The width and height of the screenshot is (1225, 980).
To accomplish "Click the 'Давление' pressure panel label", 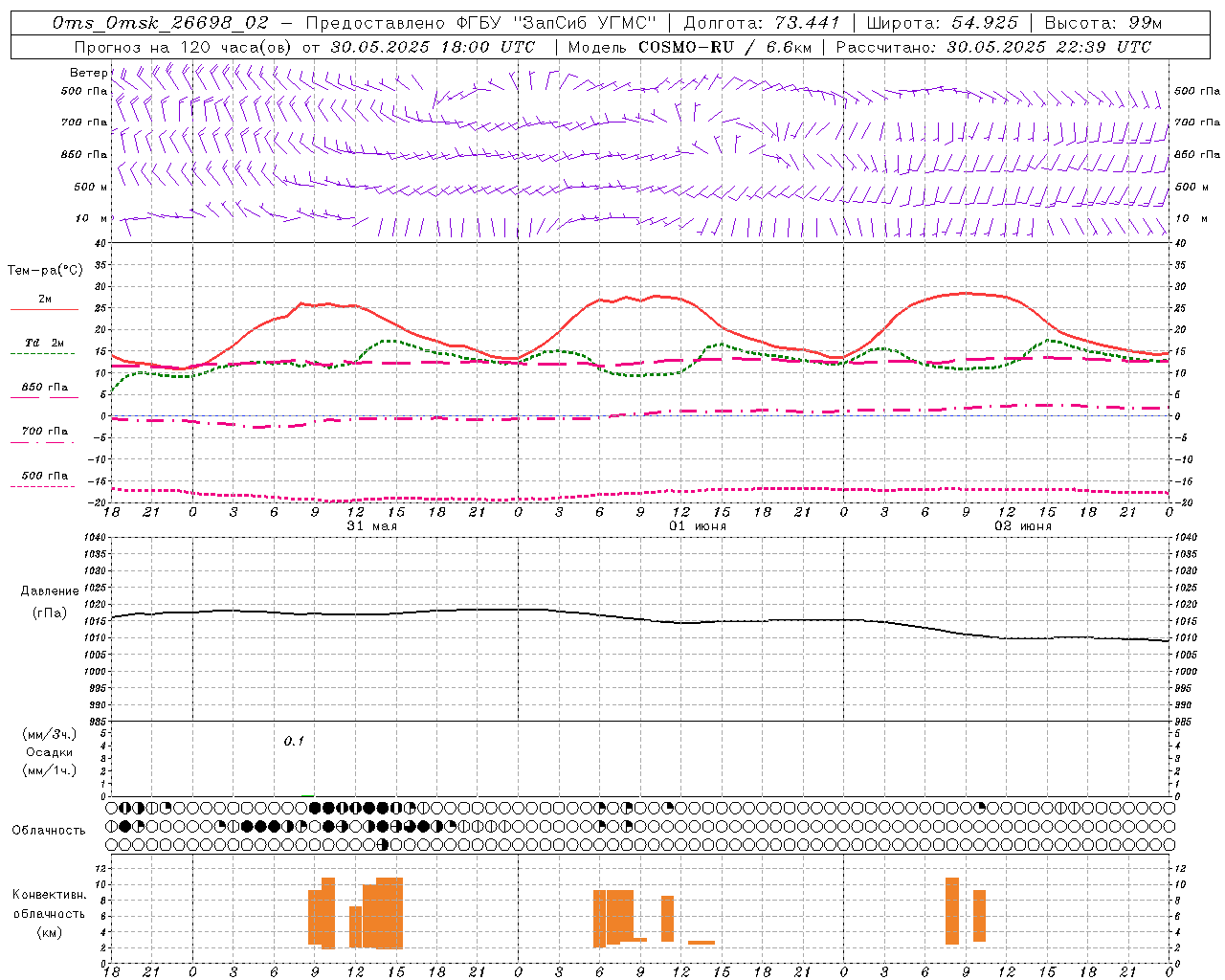I will [x=50, y=591].
